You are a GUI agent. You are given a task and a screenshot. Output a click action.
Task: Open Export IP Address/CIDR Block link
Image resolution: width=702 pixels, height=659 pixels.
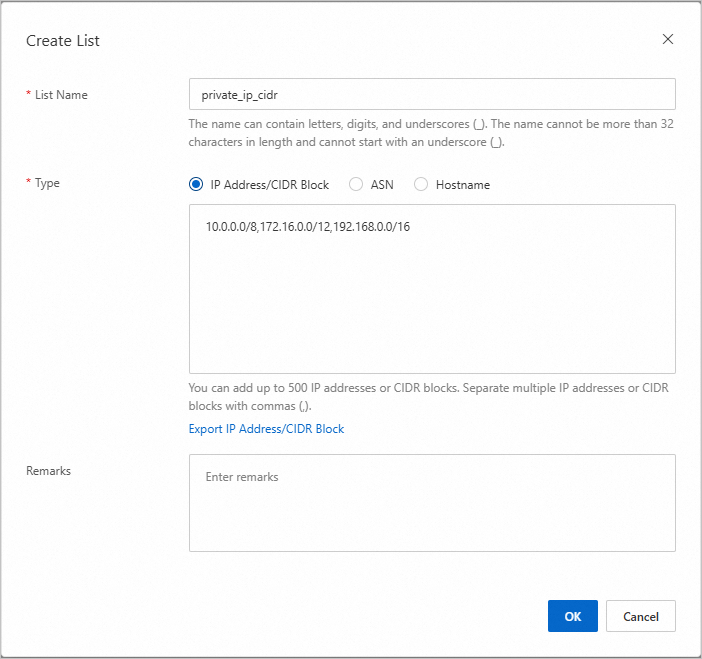266,429
